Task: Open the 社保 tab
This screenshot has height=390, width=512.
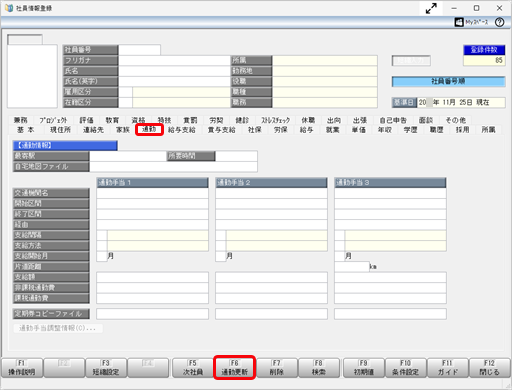Action: point(255,130)
